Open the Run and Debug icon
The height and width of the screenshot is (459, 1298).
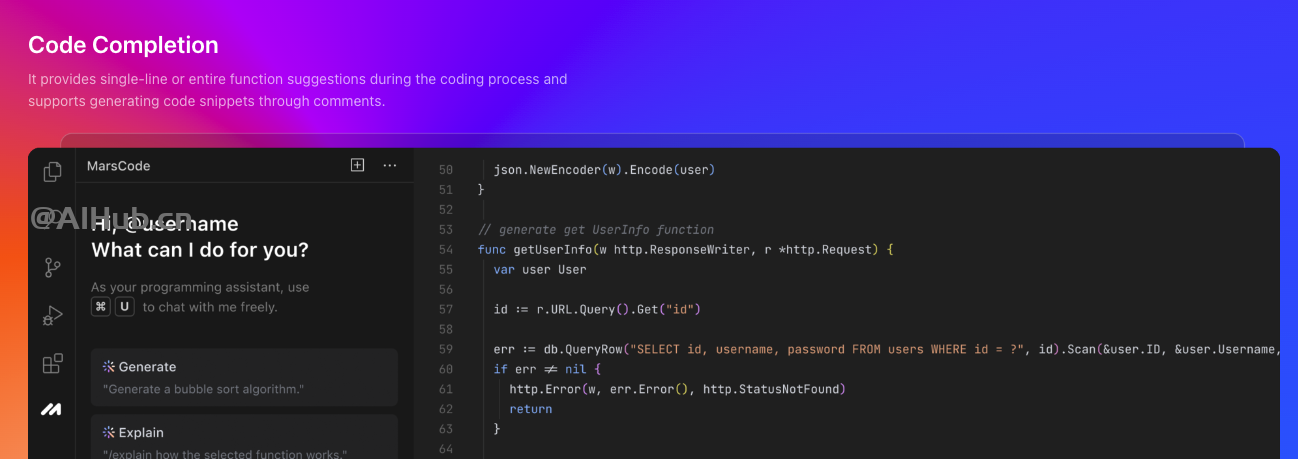[x=52, y=316]
